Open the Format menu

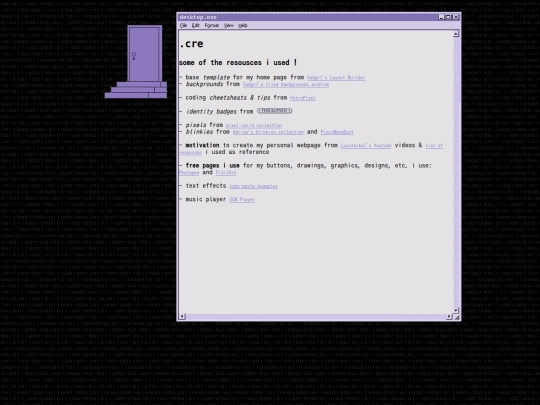212,25
